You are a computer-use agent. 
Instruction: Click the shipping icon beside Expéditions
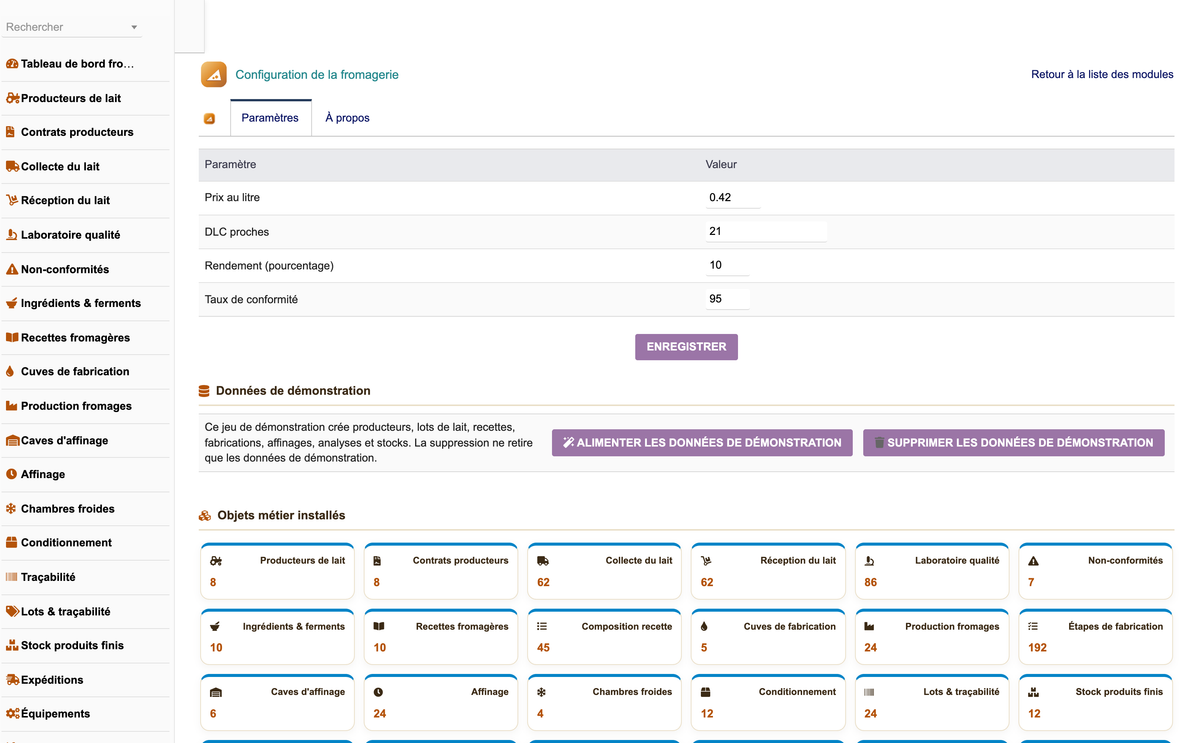(x=13, y=679)
